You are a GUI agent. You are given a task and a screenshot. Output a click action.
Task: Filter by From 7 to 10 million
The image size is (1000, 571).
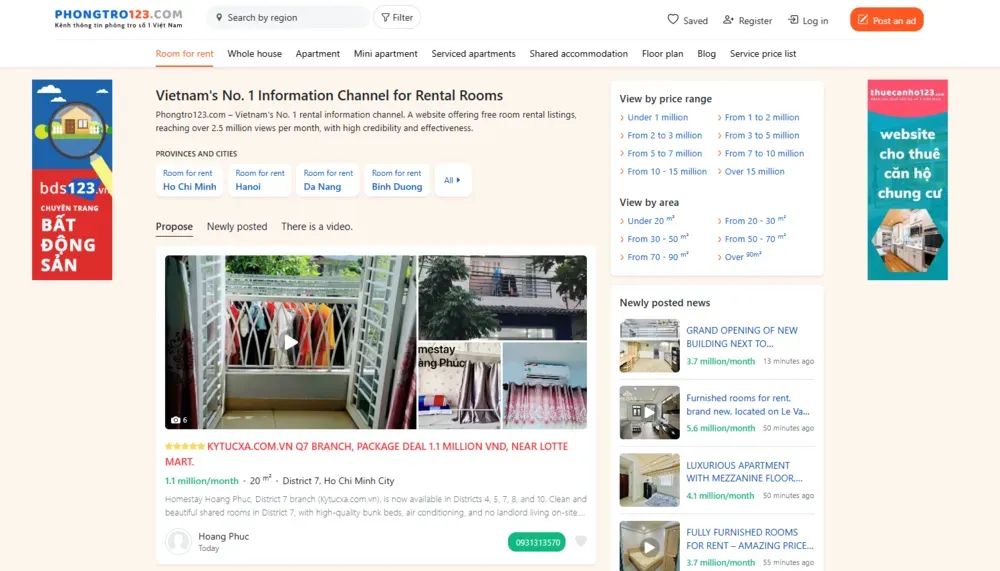[x=764, y=153]
